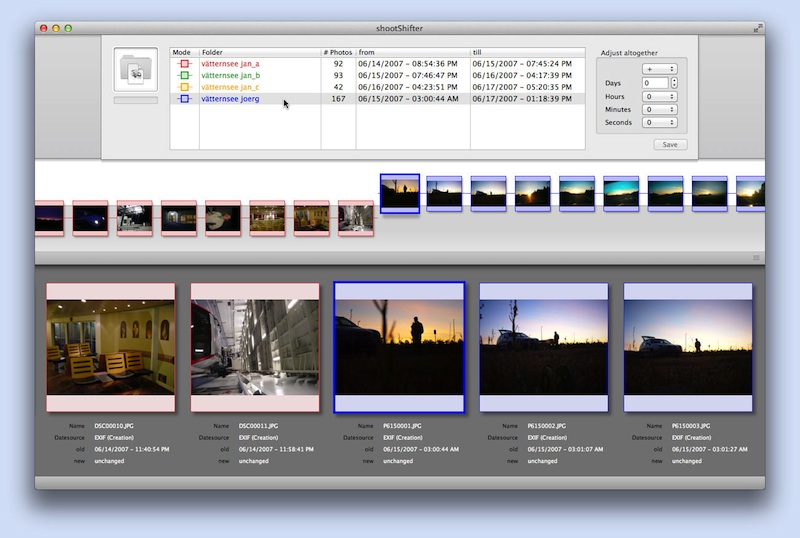The height and width of the screenshot is (538, 800).
Task: Open the plus/minus sign dropdown
Action: click(x=660, y=69)
